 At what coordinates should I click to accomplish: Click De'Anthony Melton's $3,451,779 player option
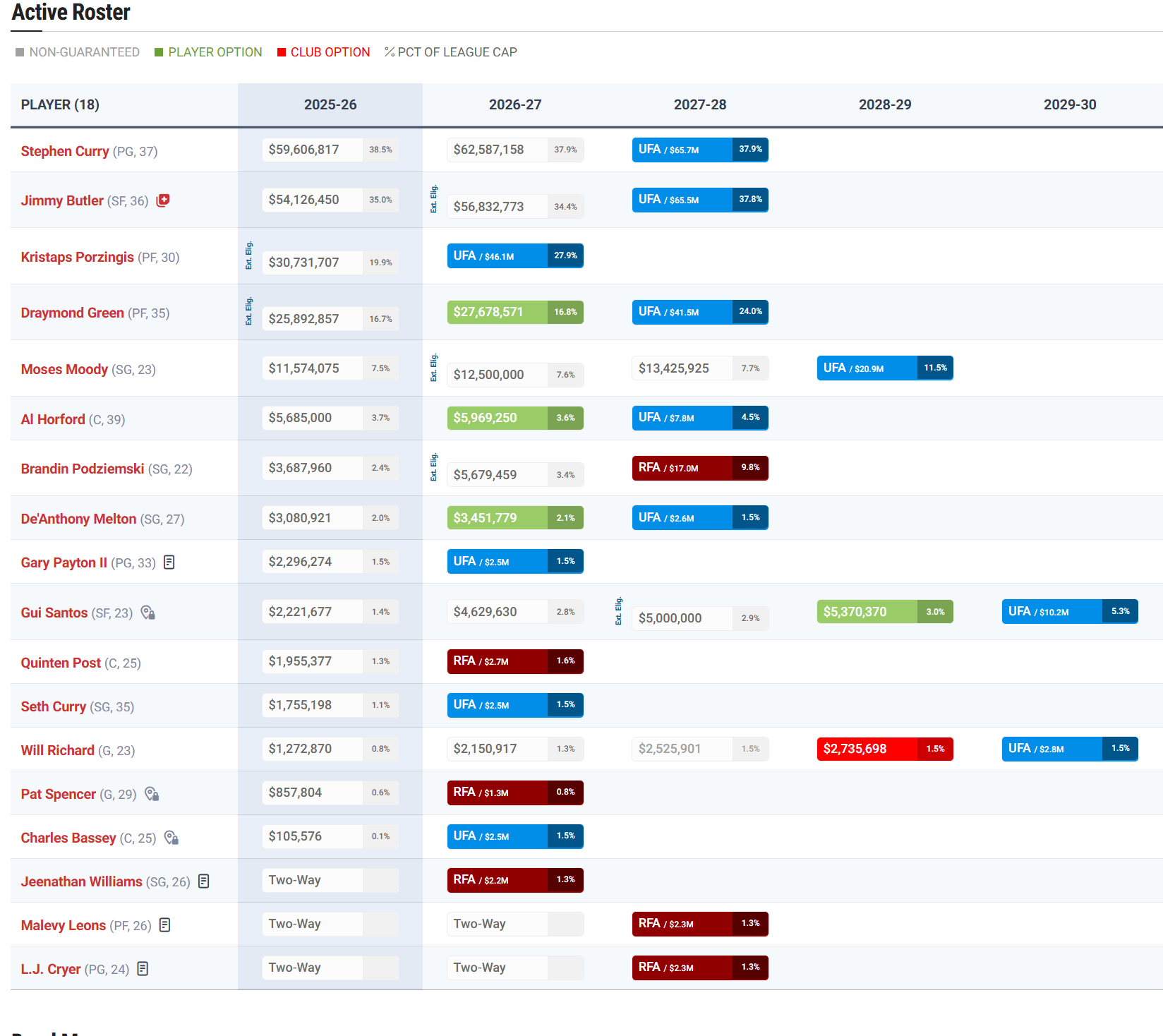[515, 518]
